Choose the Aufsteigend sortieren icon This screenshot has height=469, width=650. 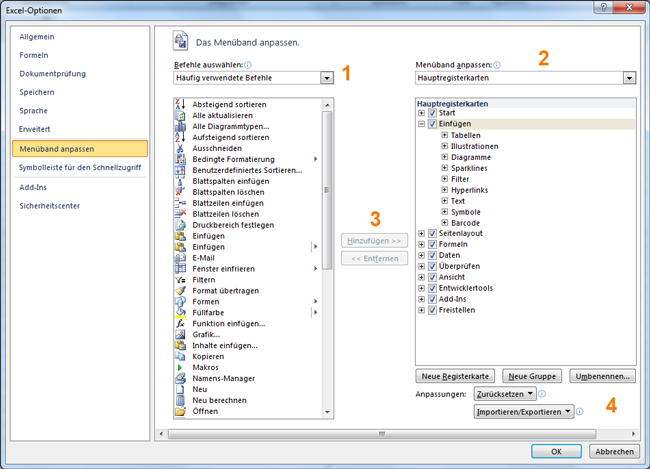[x=180, y=137]
